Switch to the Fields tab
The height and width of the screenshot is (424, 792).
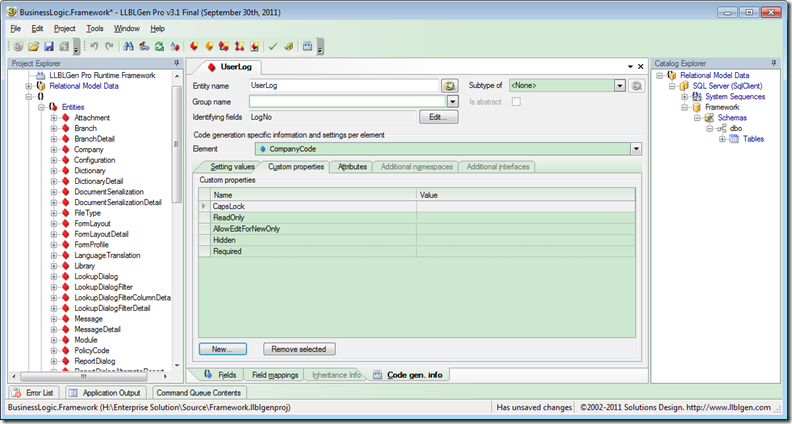(220, 375)
